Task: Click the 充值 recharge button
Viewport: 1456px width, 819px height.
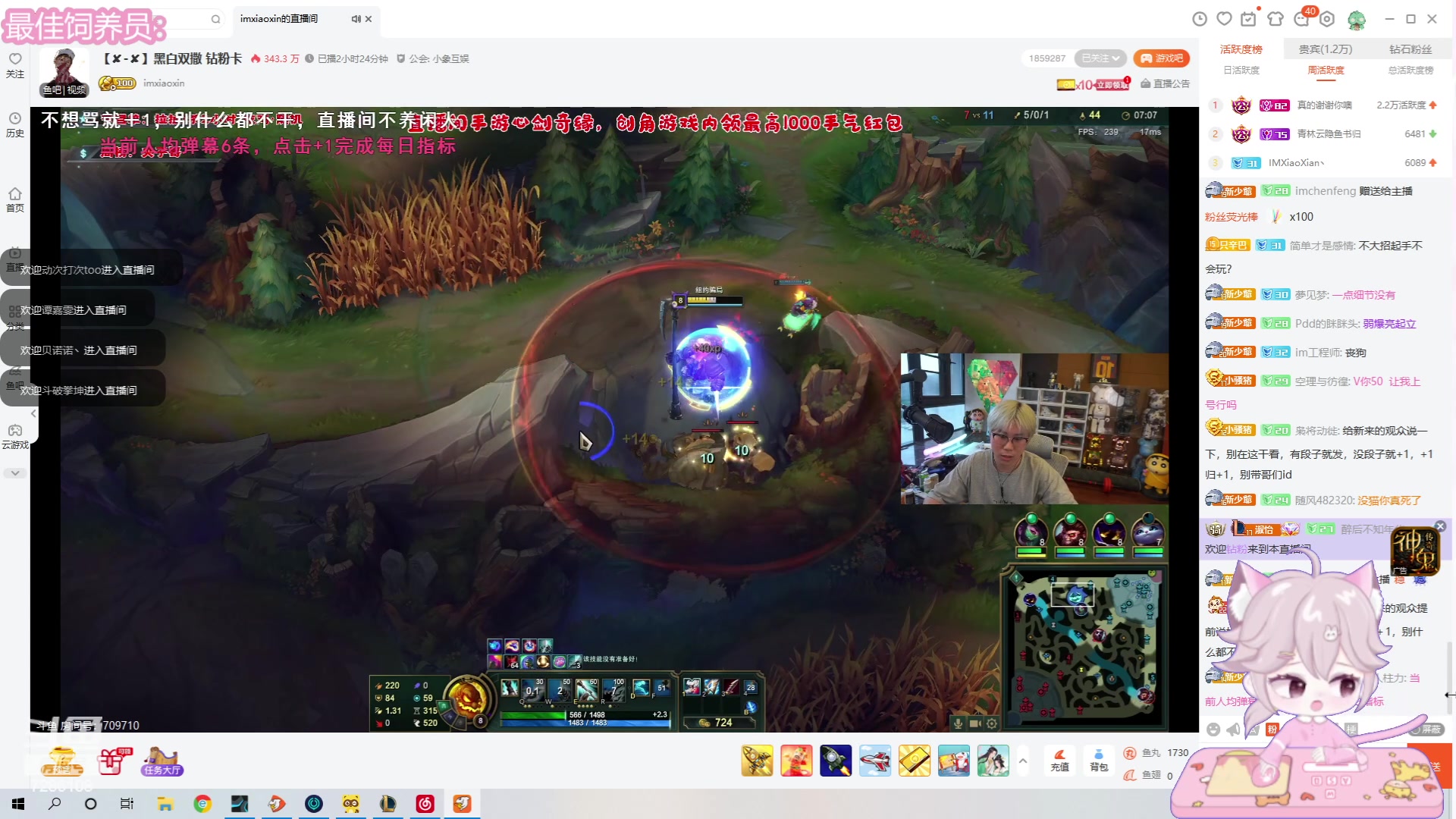Action: (1059, 759)
